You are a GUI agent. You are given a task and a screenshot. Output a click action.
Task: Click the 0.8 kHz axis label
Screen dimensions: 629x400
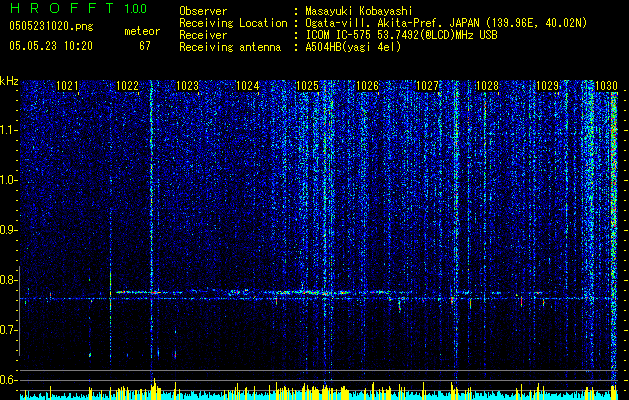(9, 280)
